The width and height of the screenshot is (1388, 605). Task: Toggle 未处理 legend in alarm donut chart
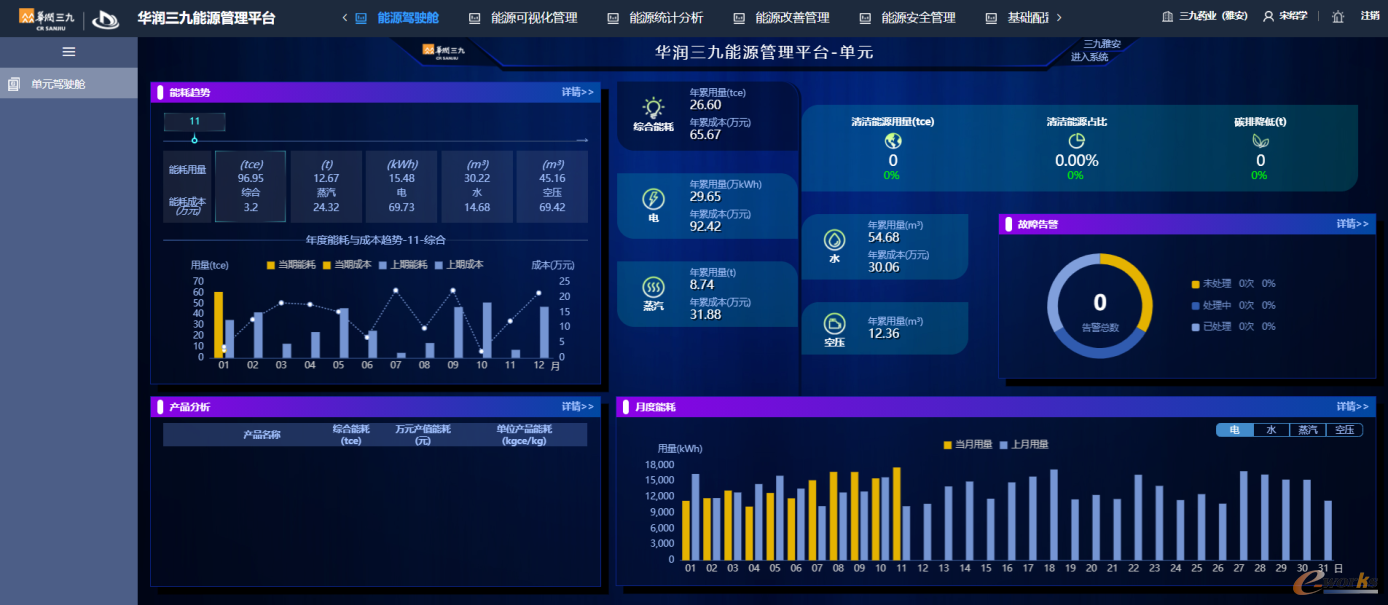(x=1211, y=284)
